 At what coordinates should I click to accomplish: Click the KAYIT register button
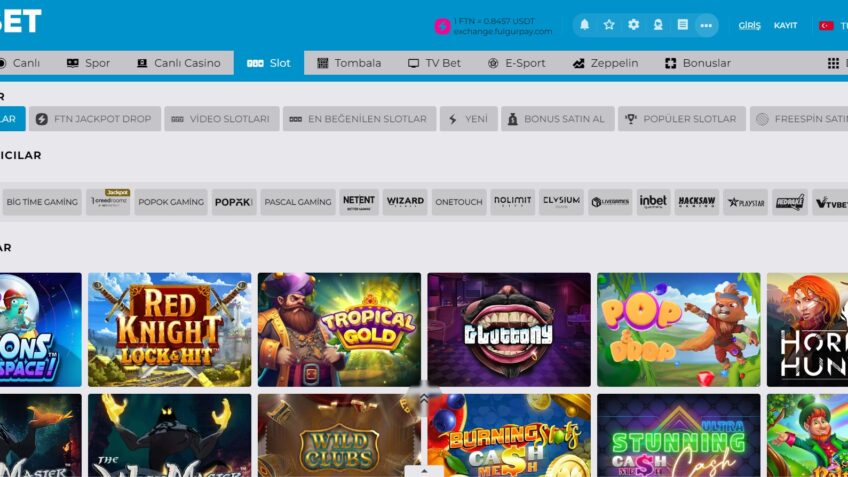point(785,25)
